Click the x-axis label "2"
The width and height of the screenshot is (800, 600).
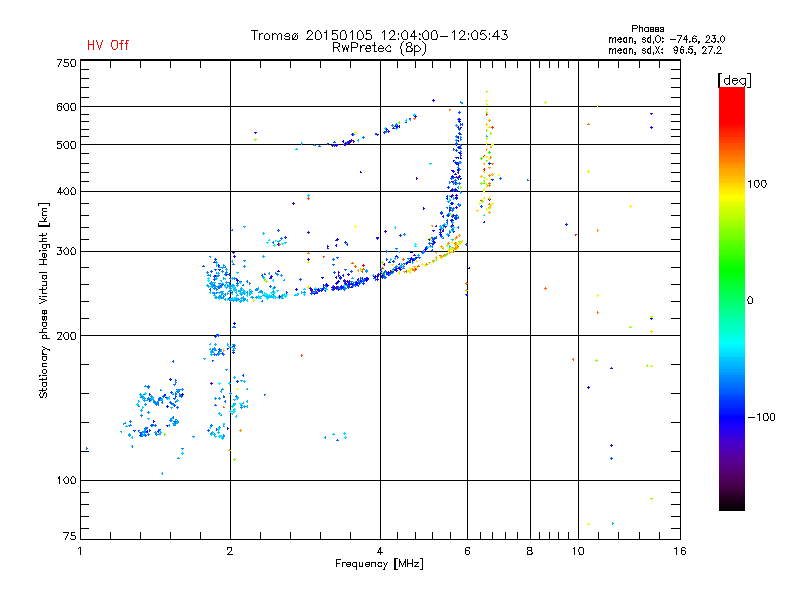[x=230, y=551]
